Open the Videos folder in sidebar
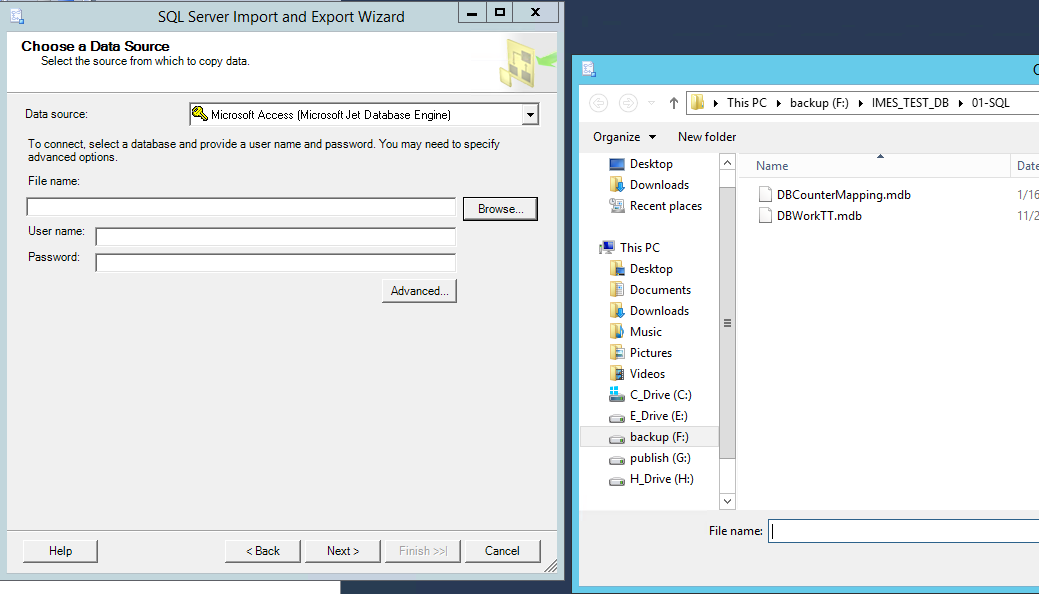 [647, 374]
